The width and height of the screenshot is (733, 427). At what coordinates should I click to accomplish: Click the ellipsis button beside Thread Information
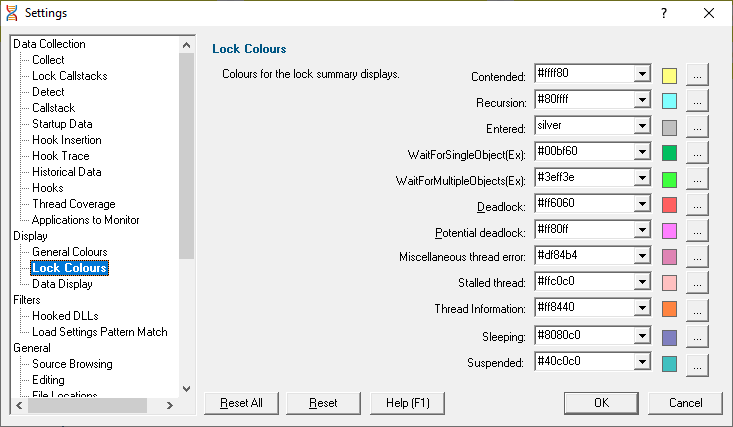(x=697, y=310)
